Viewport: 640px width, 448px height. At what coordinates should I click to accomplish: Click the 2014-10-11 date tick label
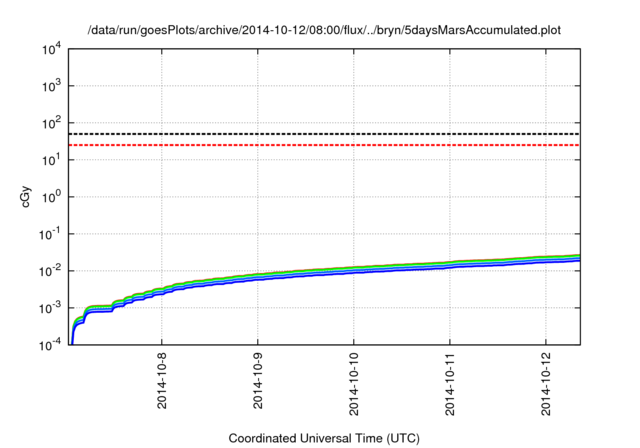[x=450, y=383]
